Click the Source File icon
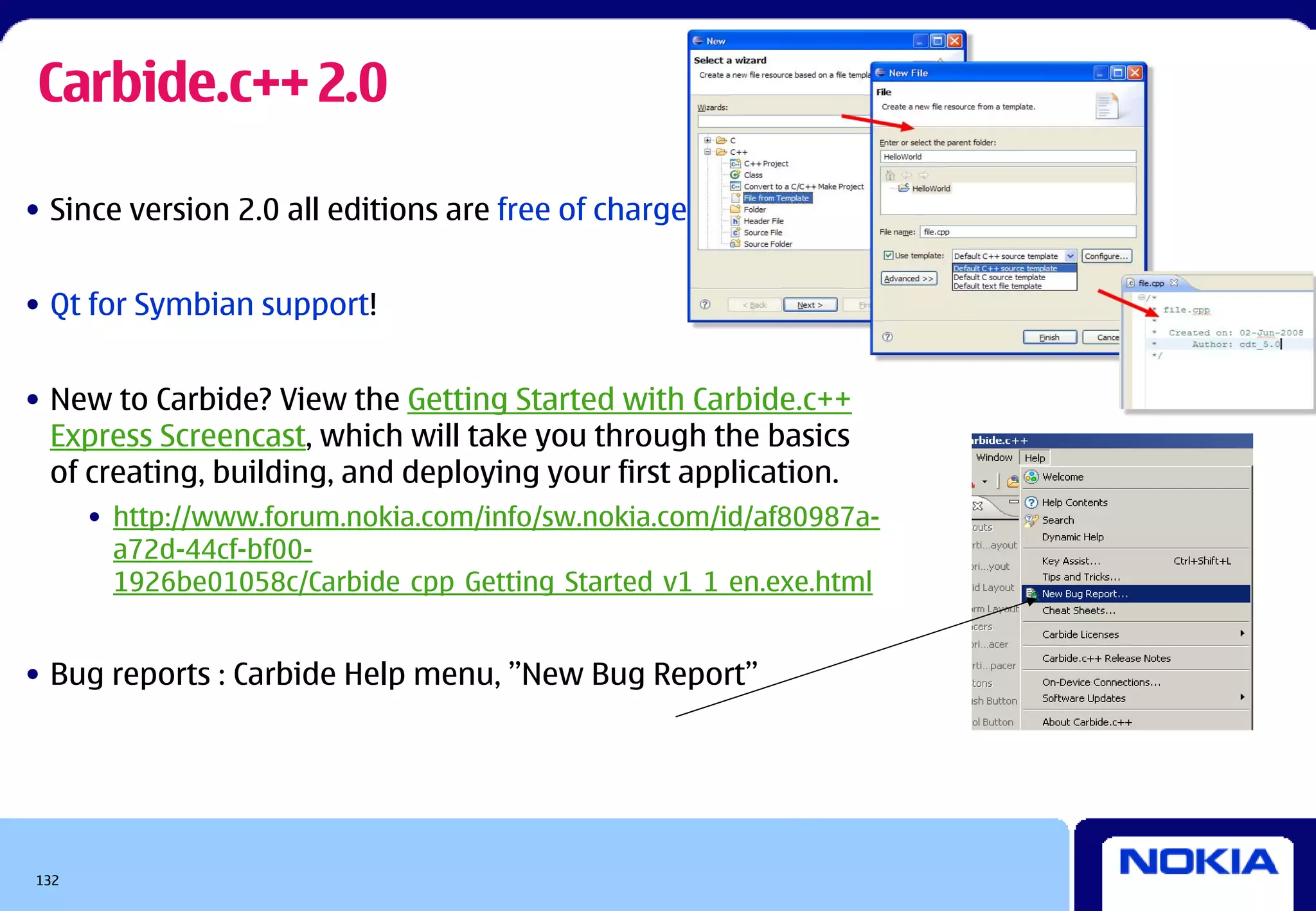 click(x=735, y=233)
